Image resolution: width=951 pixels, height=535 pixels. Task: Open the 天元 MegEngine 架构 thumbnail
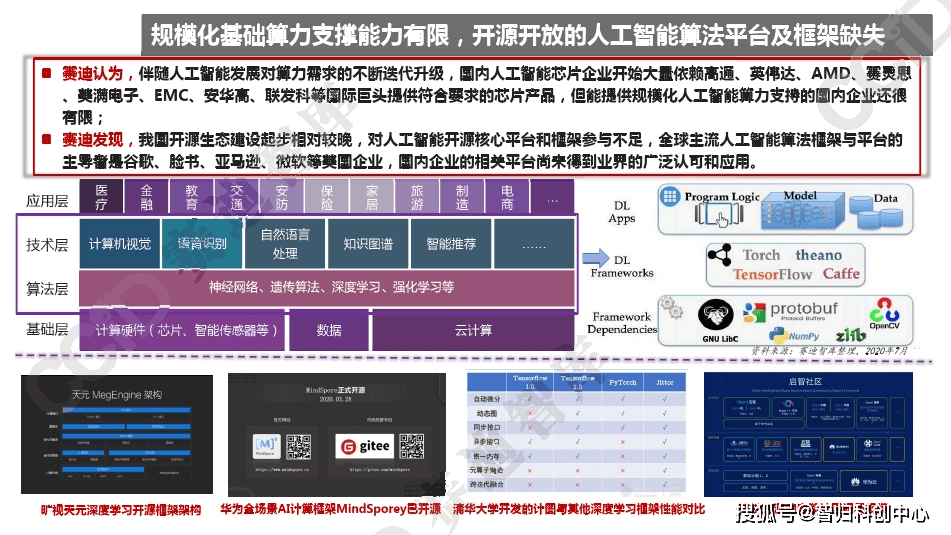coord(117,434)
